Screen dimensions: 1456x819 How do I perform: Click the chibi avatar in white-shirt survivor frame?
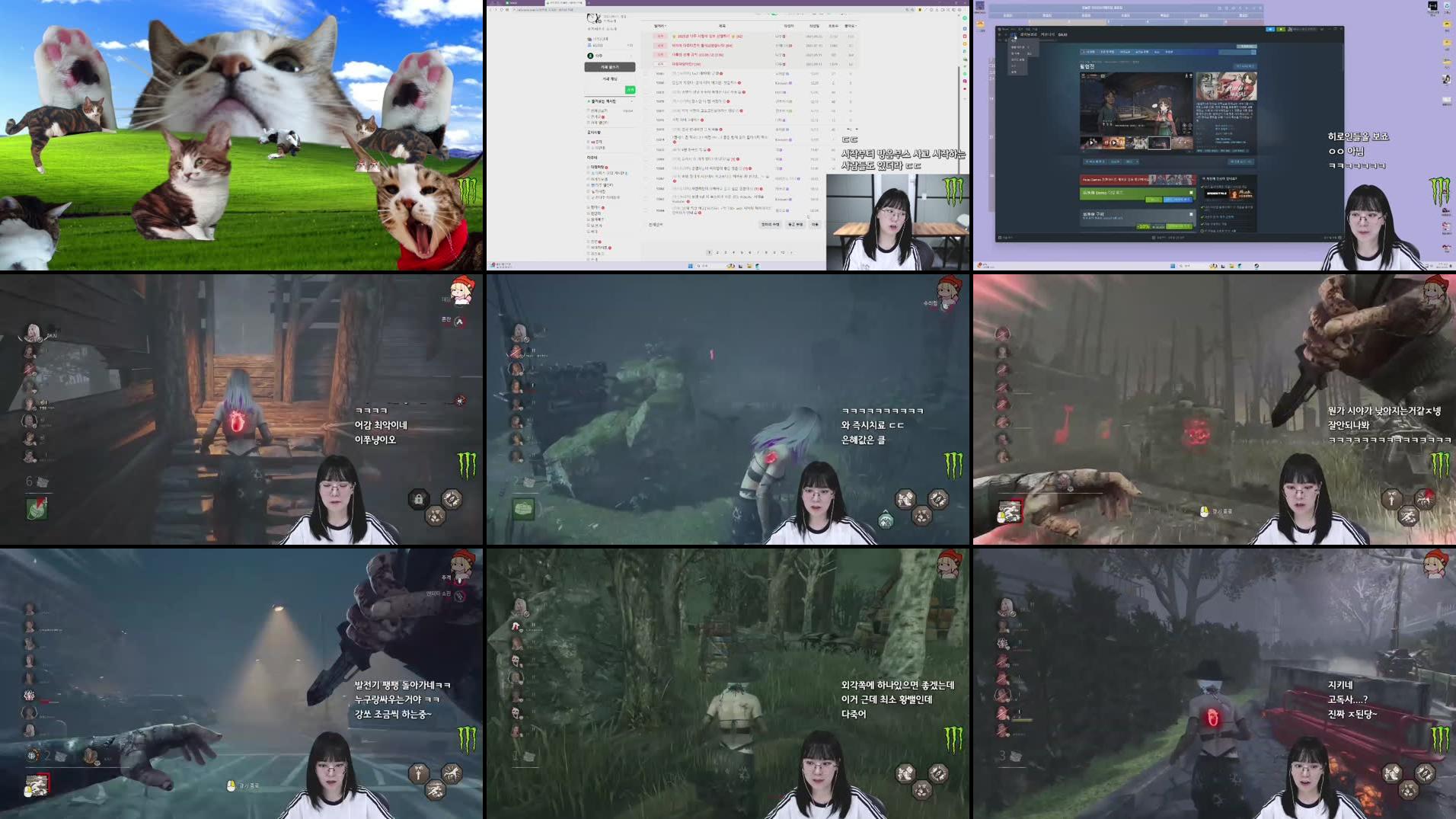point(948,566)
